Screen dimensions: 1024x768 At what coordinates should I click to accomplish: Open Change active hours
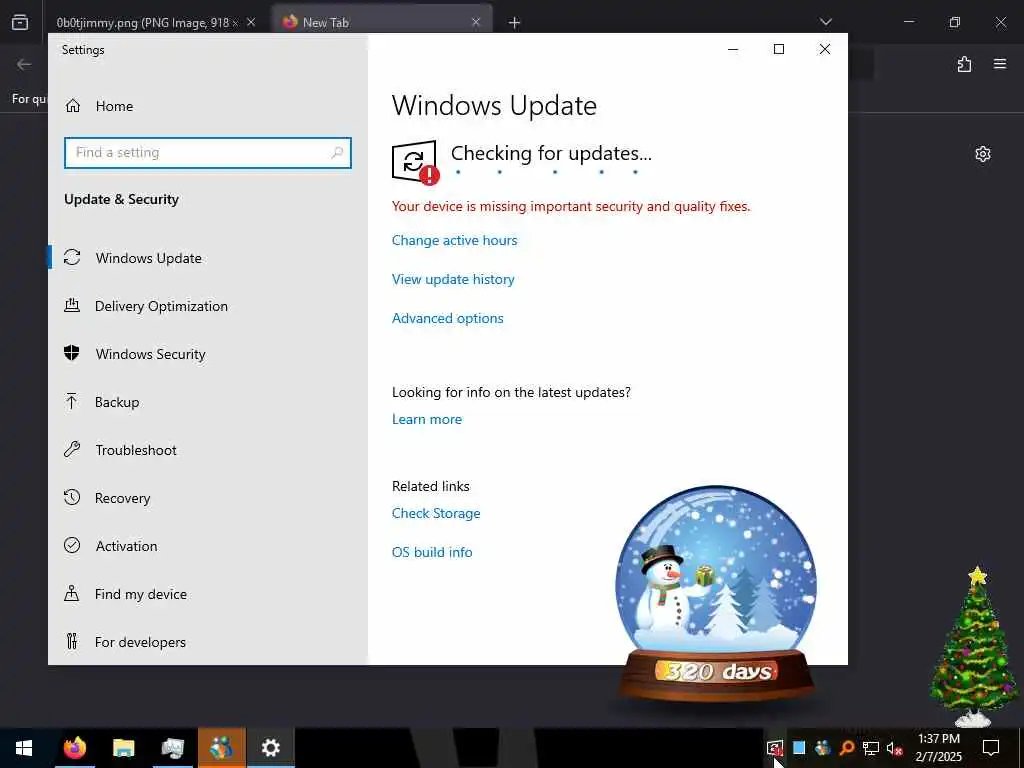[x=455, y=240]
